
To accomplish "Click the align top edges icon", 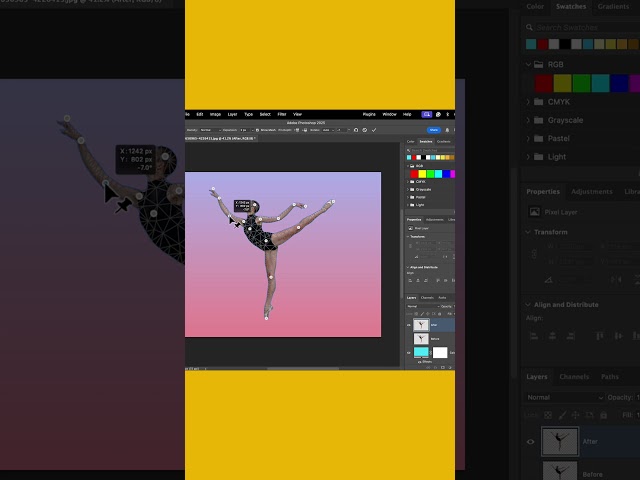I will click(438, 280).
